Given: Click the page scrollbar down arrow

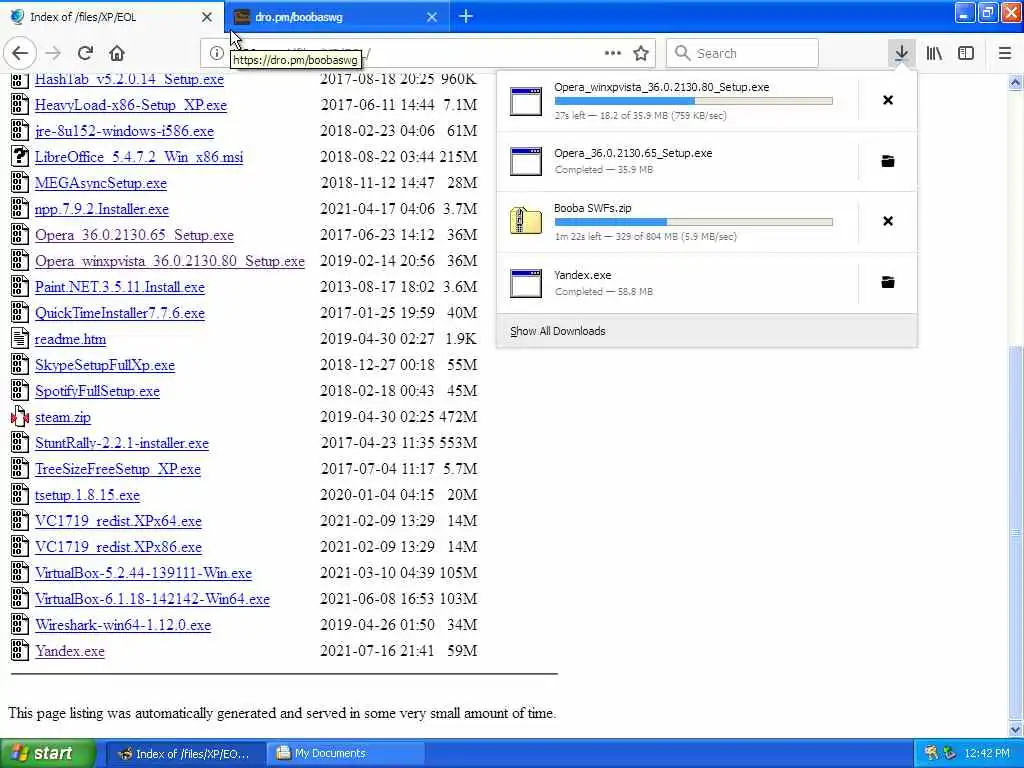Looking at the screenshot, I should 1016,729.
